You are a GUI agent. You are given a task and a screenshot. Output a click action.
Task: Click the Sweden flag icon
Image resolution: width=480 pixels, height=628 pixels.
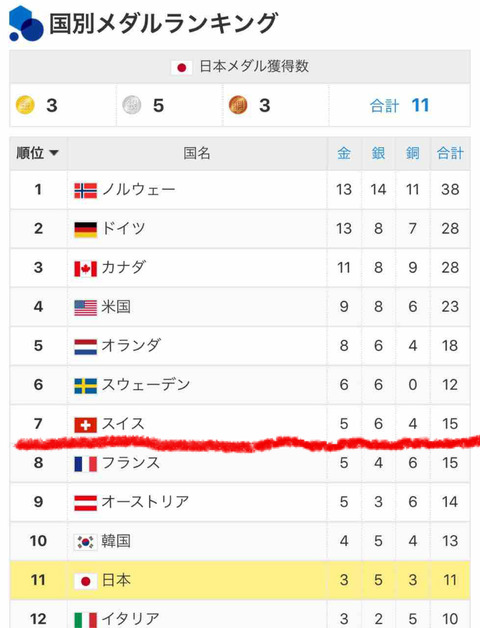(85, 386)
